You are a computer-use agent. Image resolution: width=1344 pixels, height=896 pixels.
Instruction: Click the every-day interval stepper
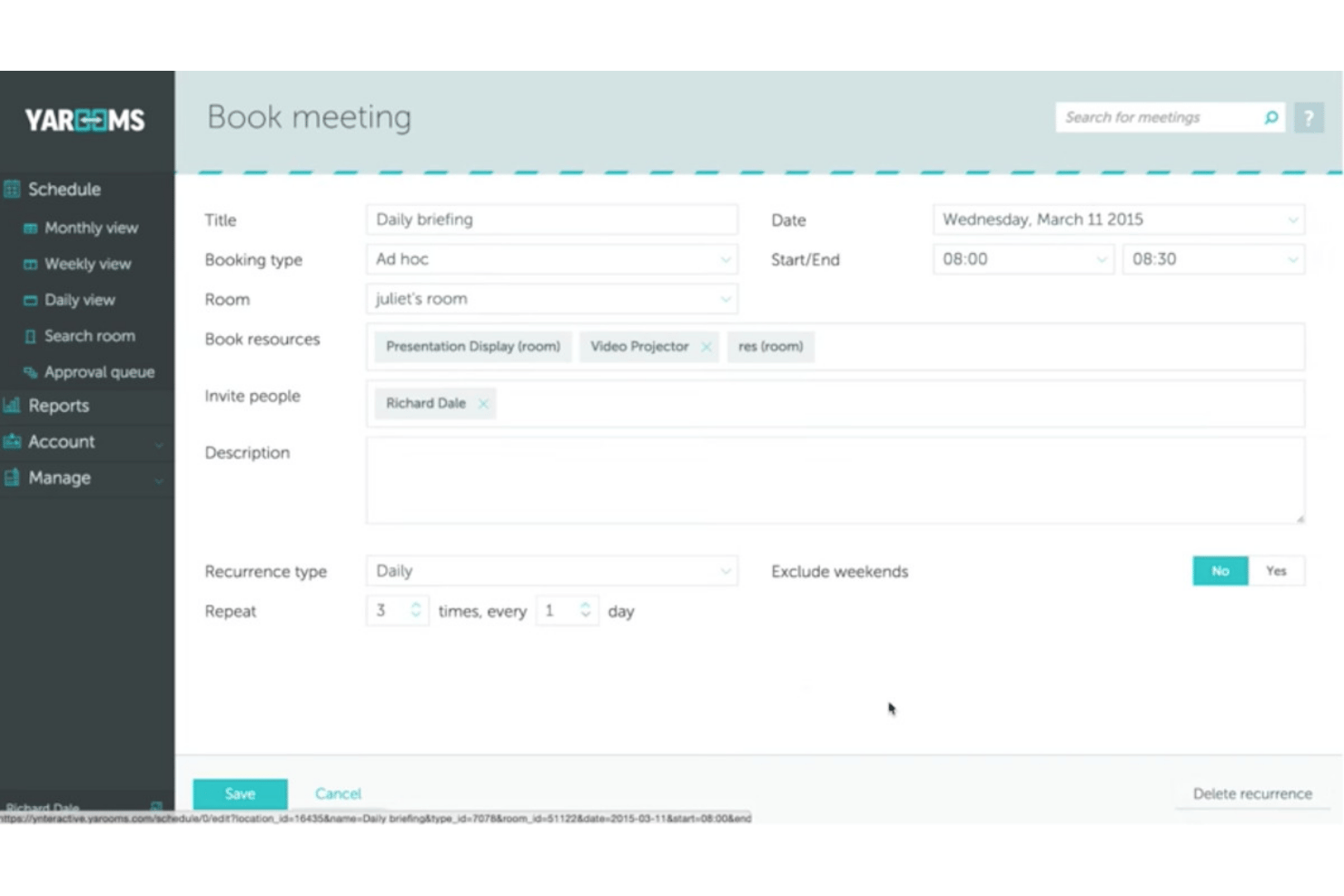pos(585,611)
